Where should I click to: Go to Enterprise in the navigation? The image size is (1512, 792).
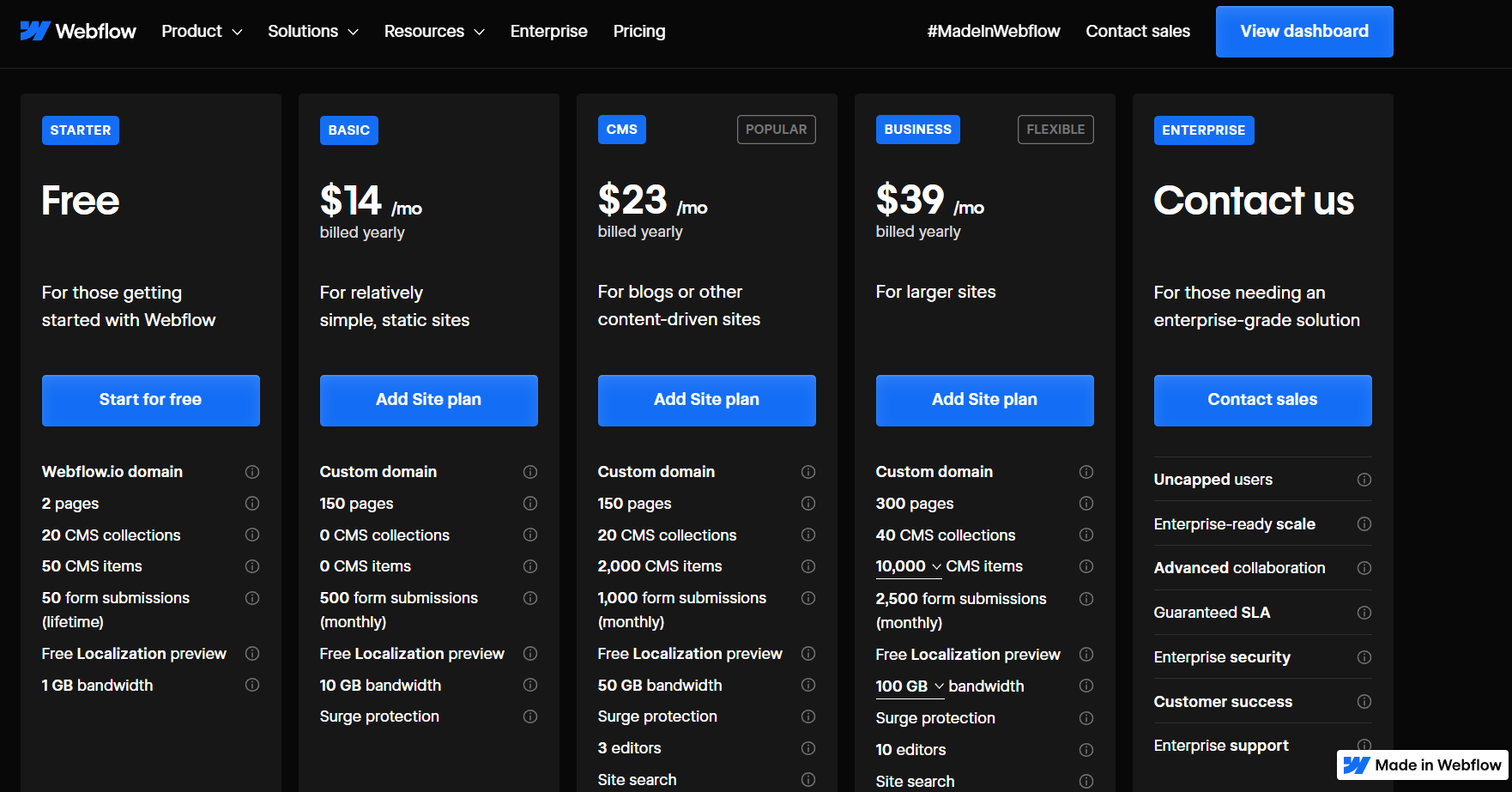(x=549, y=31)
